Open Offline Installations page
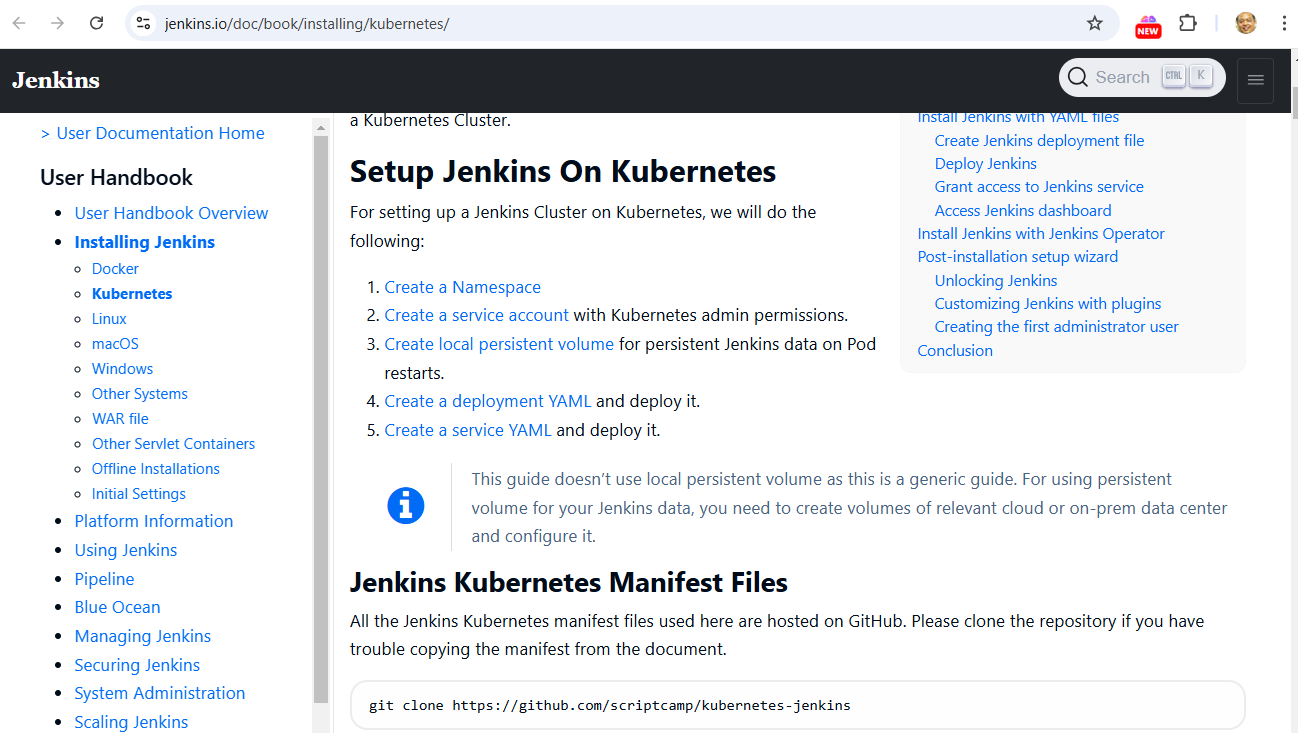This screenshot has height=733, width=1298. (156, 468)
